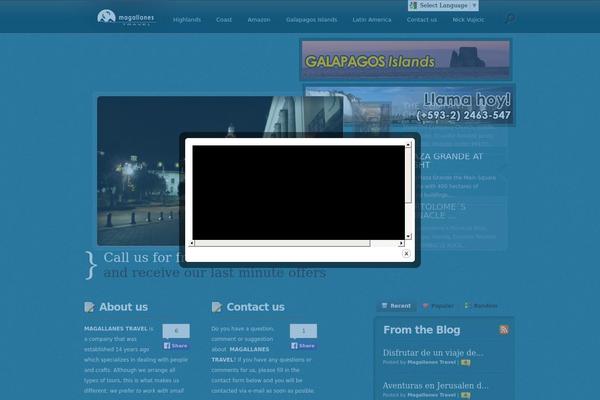Open the Galapagos Islands menu item
Image resolution: width=600 pixels, height=400 pixels.
(x=311, y=20)
